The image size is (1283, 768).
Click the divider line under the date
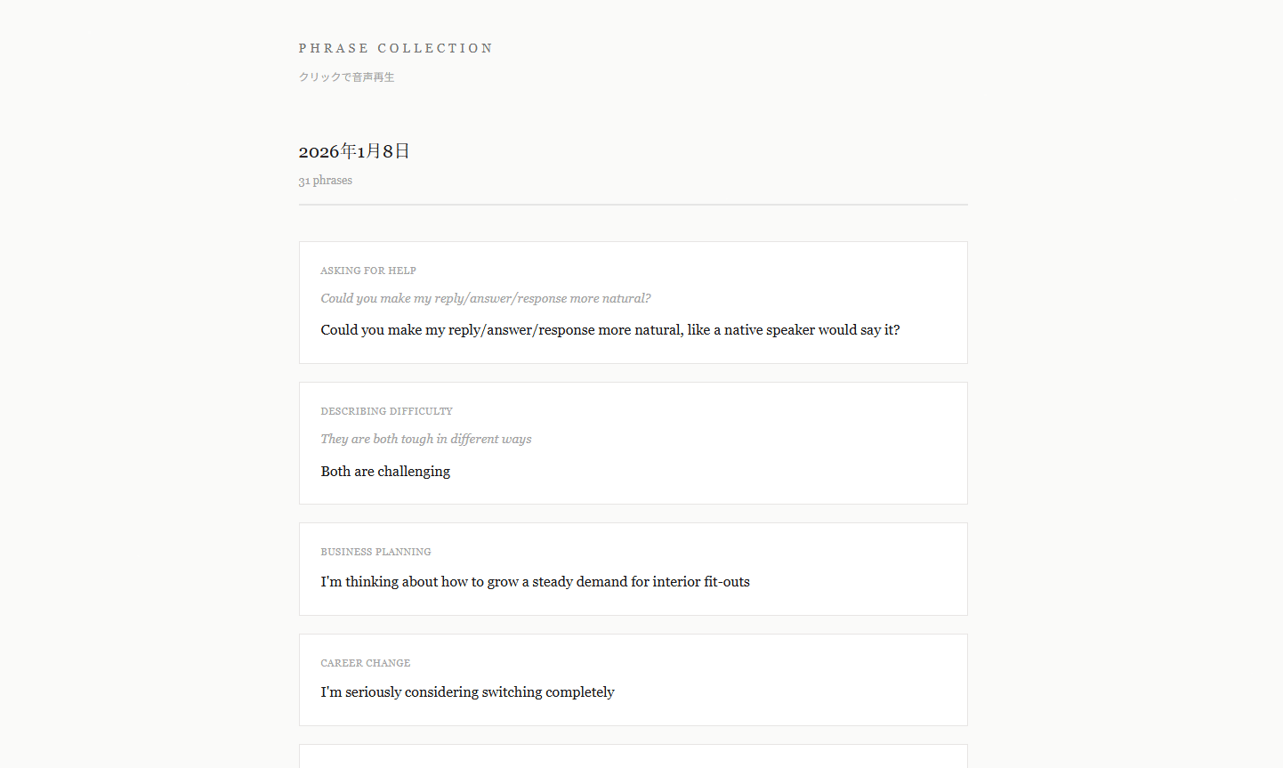point(632,205)
